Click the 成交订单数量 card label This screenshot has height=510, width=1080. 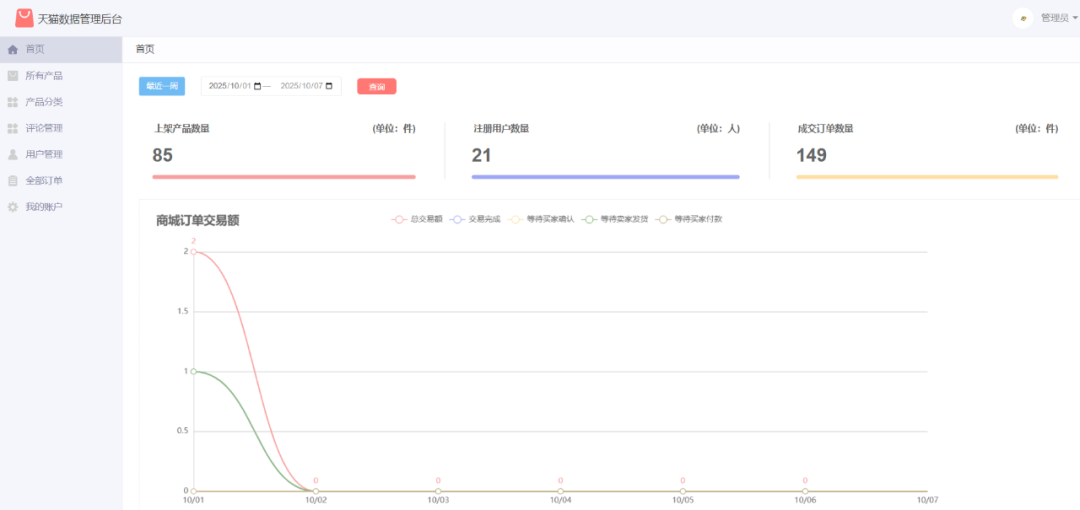point(825,129)
